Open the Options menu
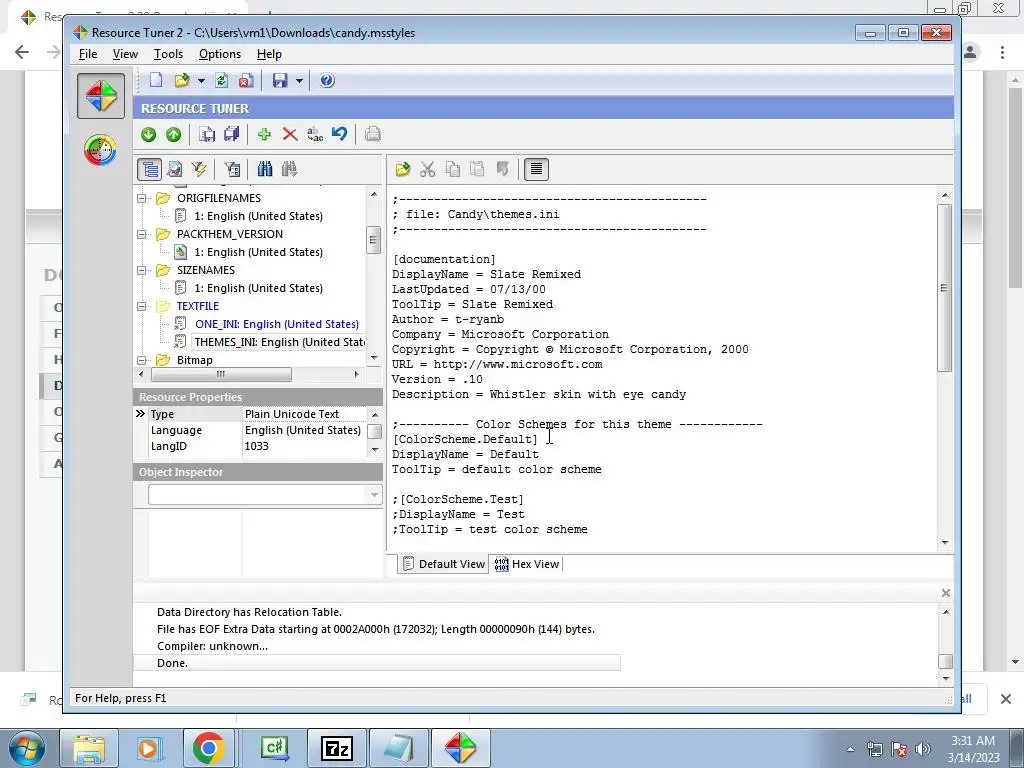 [219, 54]
